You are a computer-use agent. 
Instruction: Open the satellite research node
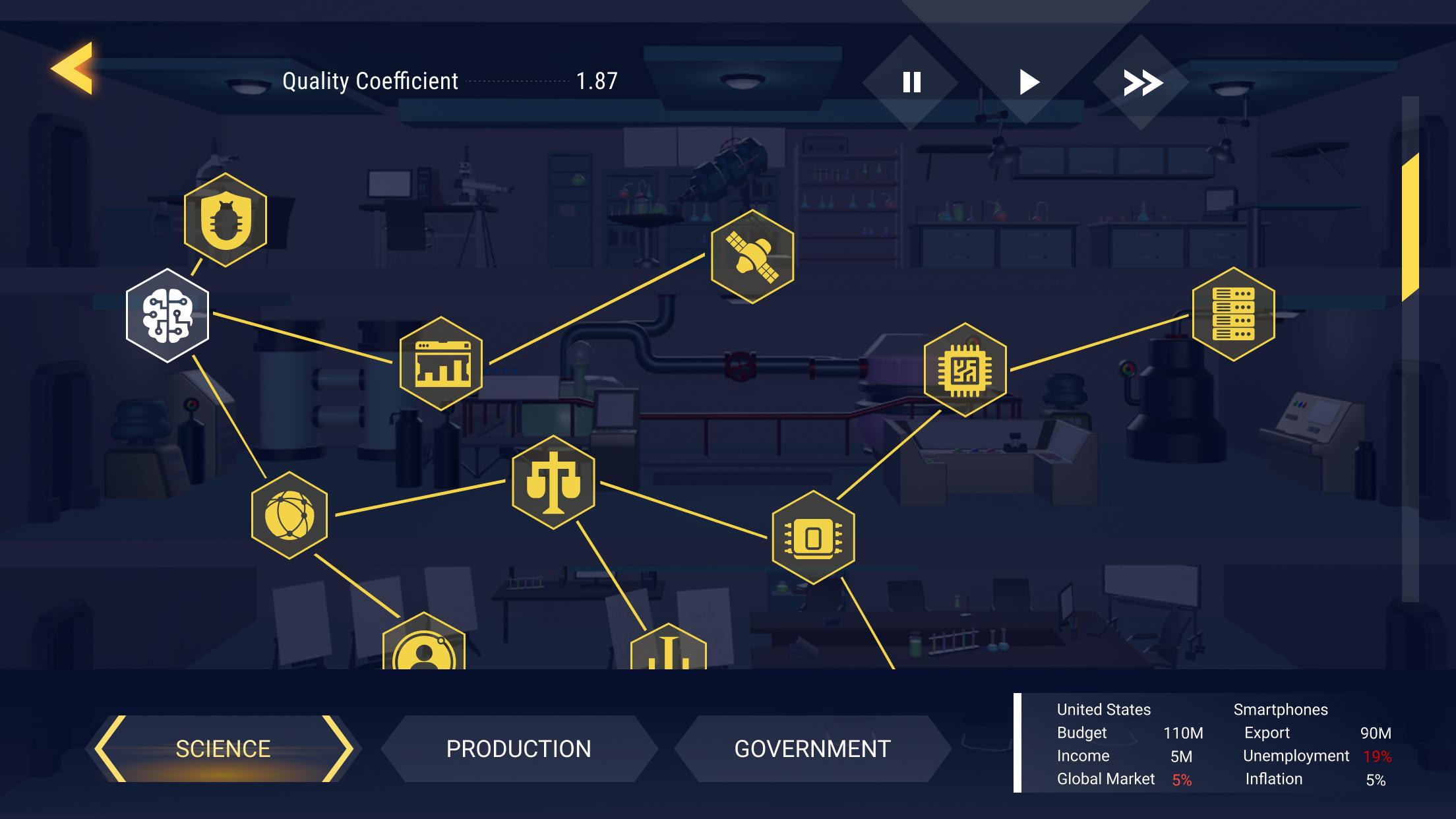[x=752, y=257]
